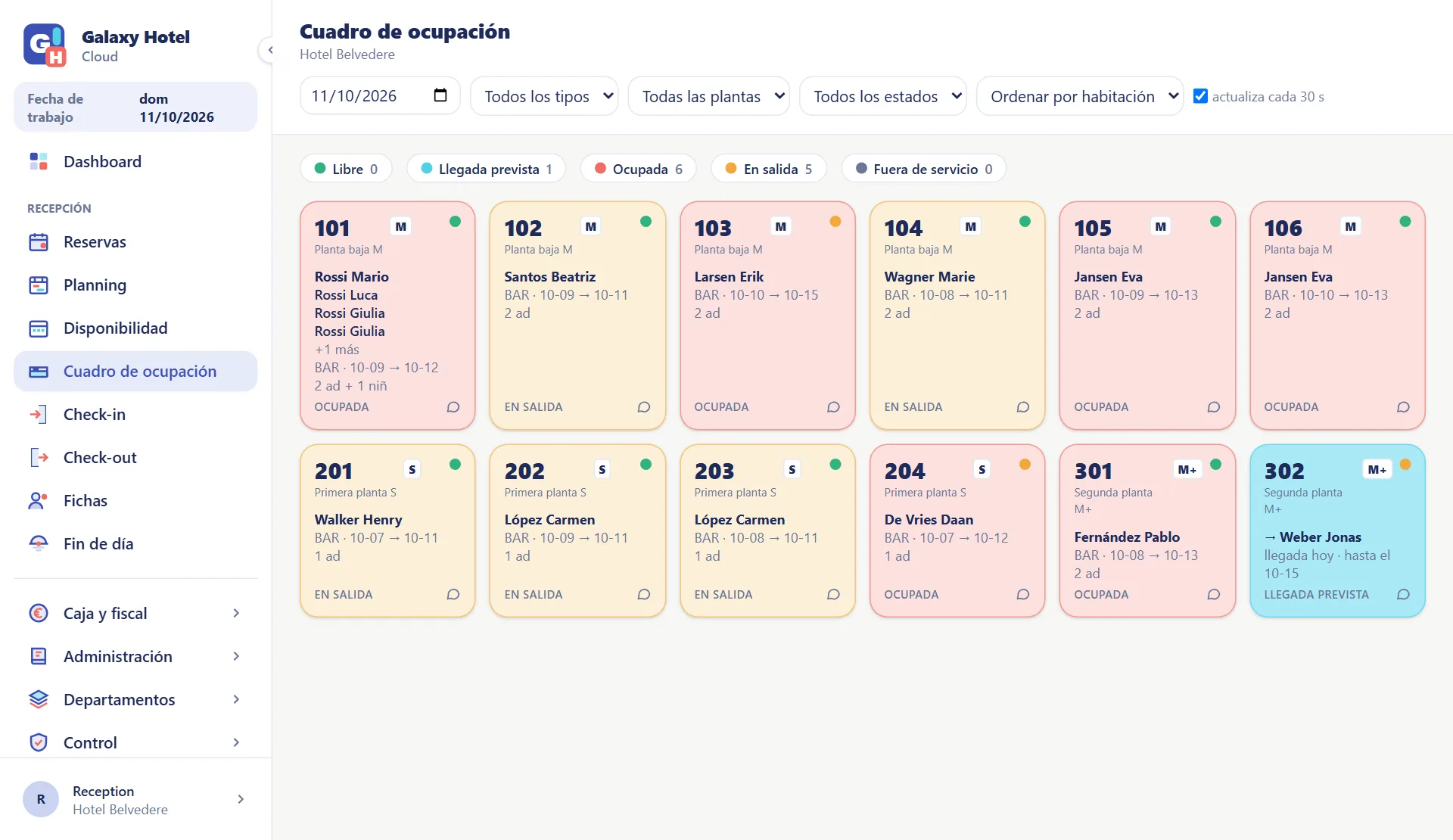The width and height of the screenshot is (1453, 840).
Task: Open the 'Todas las plantas' dropdown
Action: (x=709, y=96)
